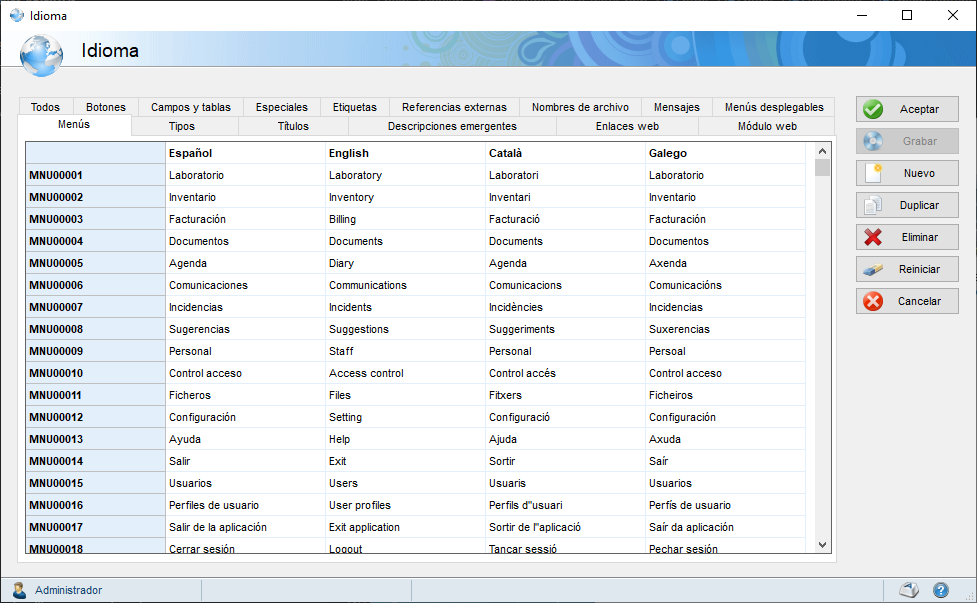Click the Galego cell 'Axenda'

pyautogui.click(x=725, y=263)
